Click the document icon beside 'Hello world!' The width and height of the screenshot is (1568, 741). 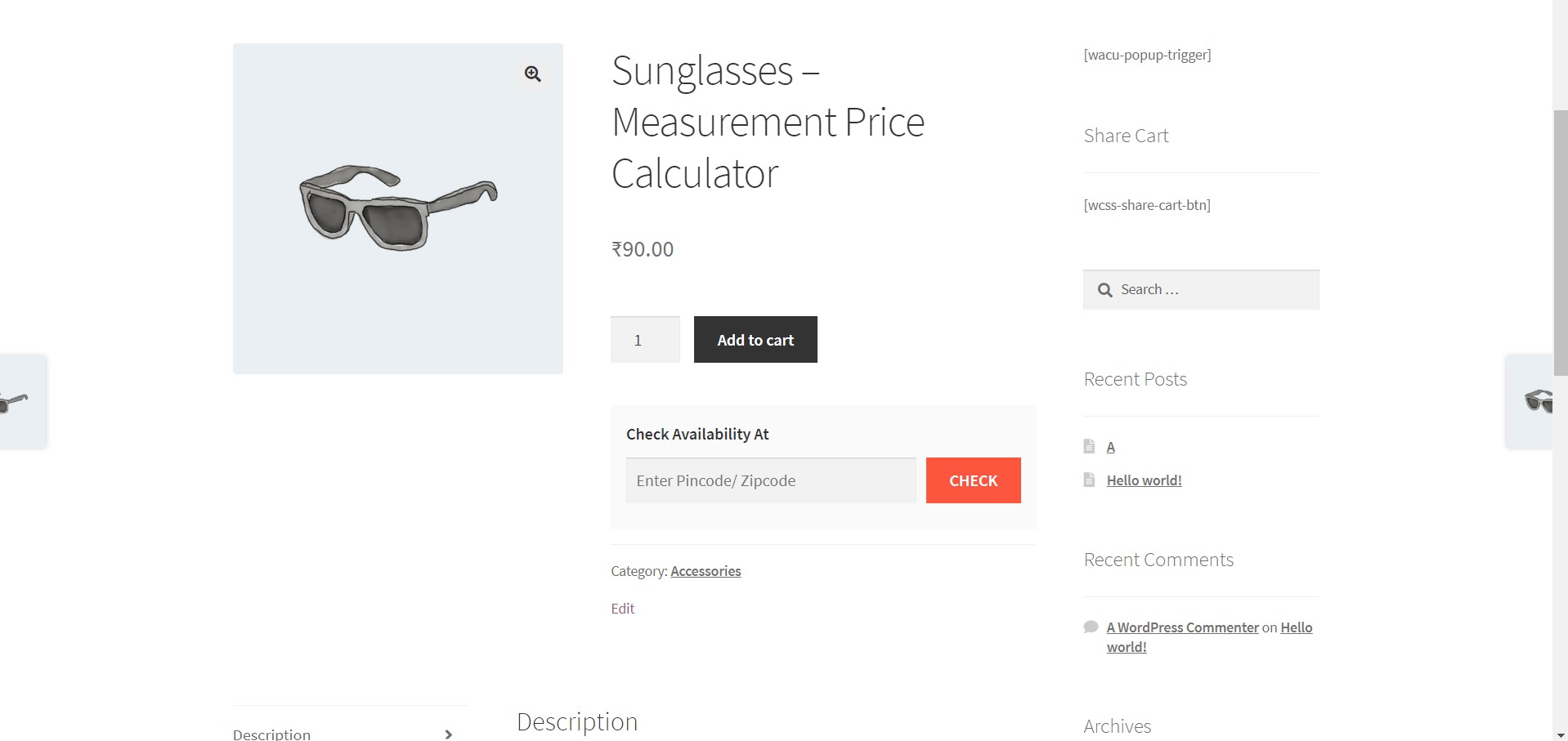(x=1089, y=480)
